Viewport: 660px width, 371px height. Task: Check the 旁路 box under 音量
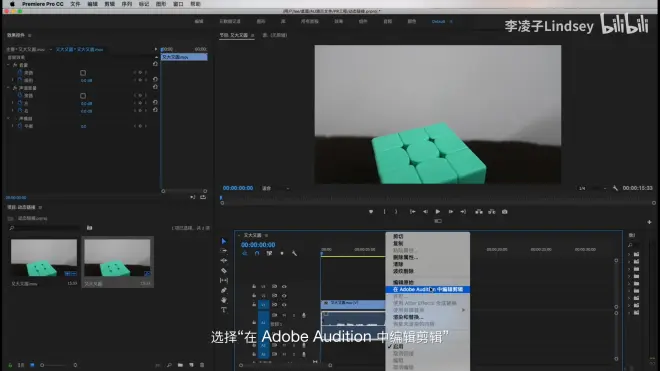(x=83, y=73)
